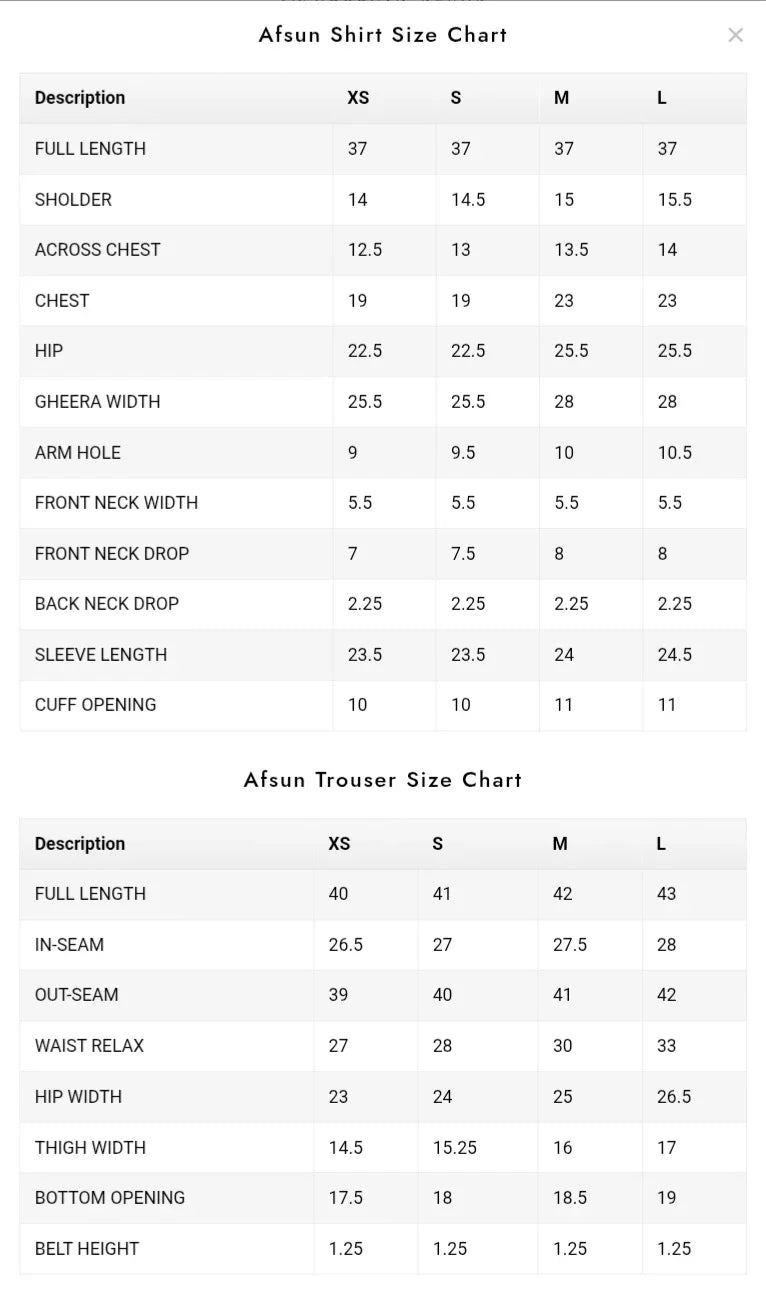Screen dimensions: 766x1296
Task: Select the WAIST RELAX row label
Action: [89, 1046]
